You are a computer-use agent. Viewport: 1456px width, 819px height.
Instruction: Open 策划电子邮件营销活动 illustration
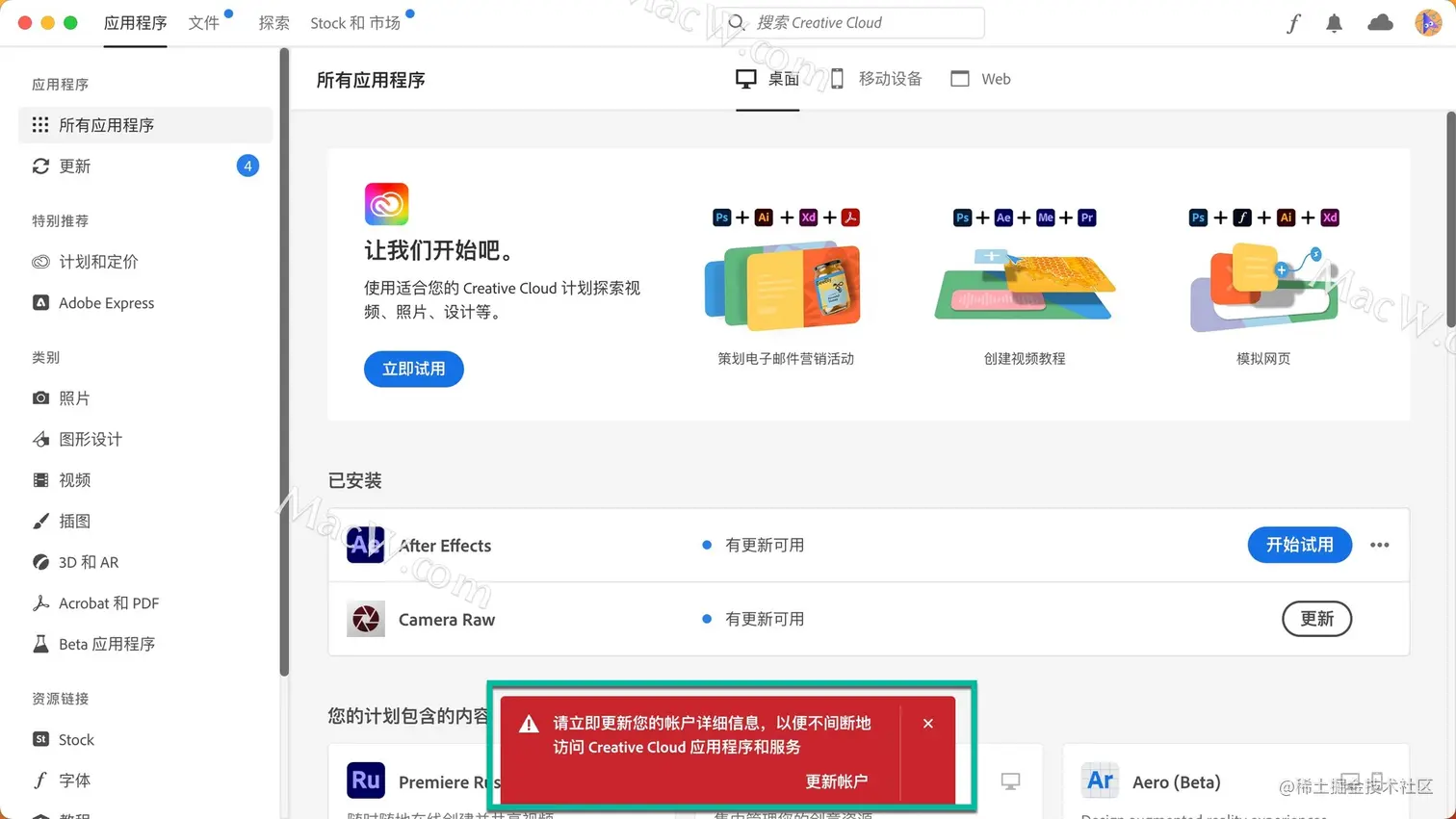[784, 287]
